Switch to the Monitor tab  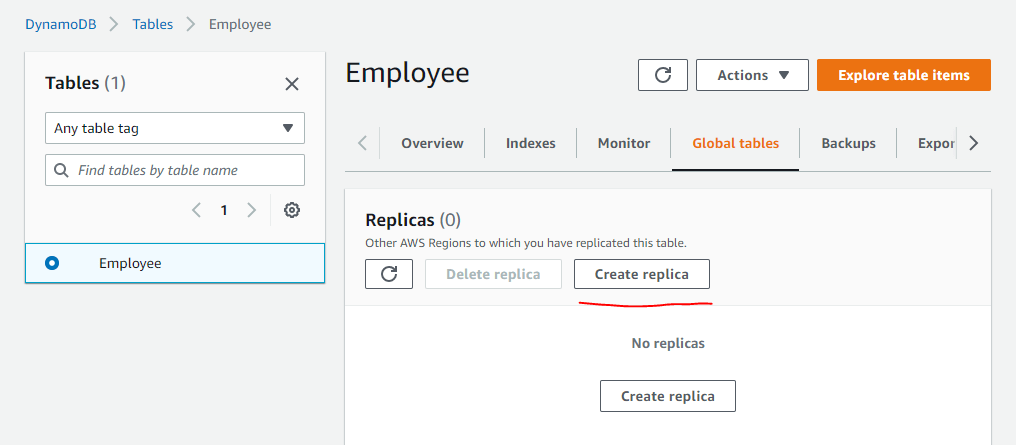(624, 143)
